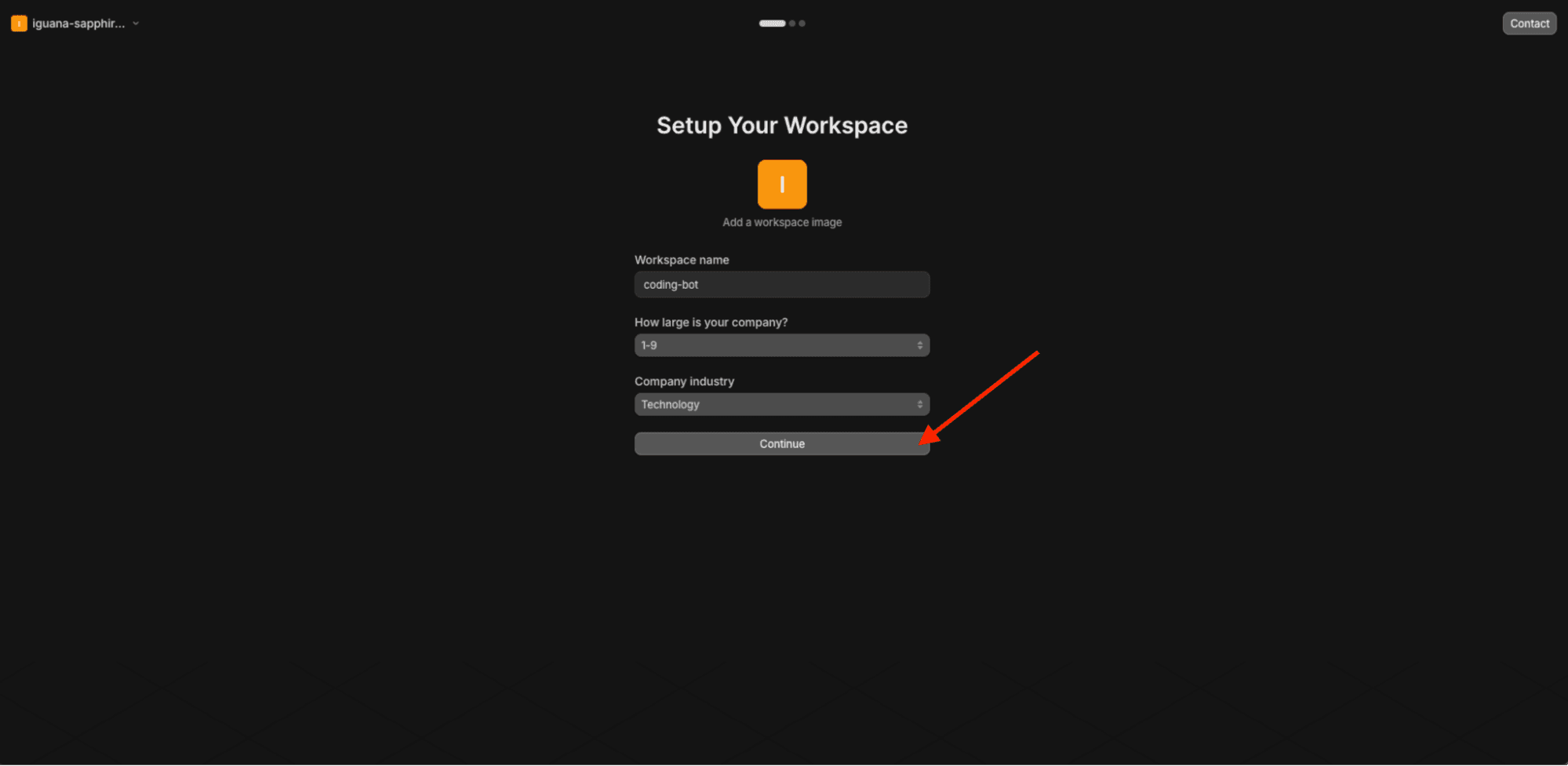Open the Company industry dropdown

pos(781,403)
